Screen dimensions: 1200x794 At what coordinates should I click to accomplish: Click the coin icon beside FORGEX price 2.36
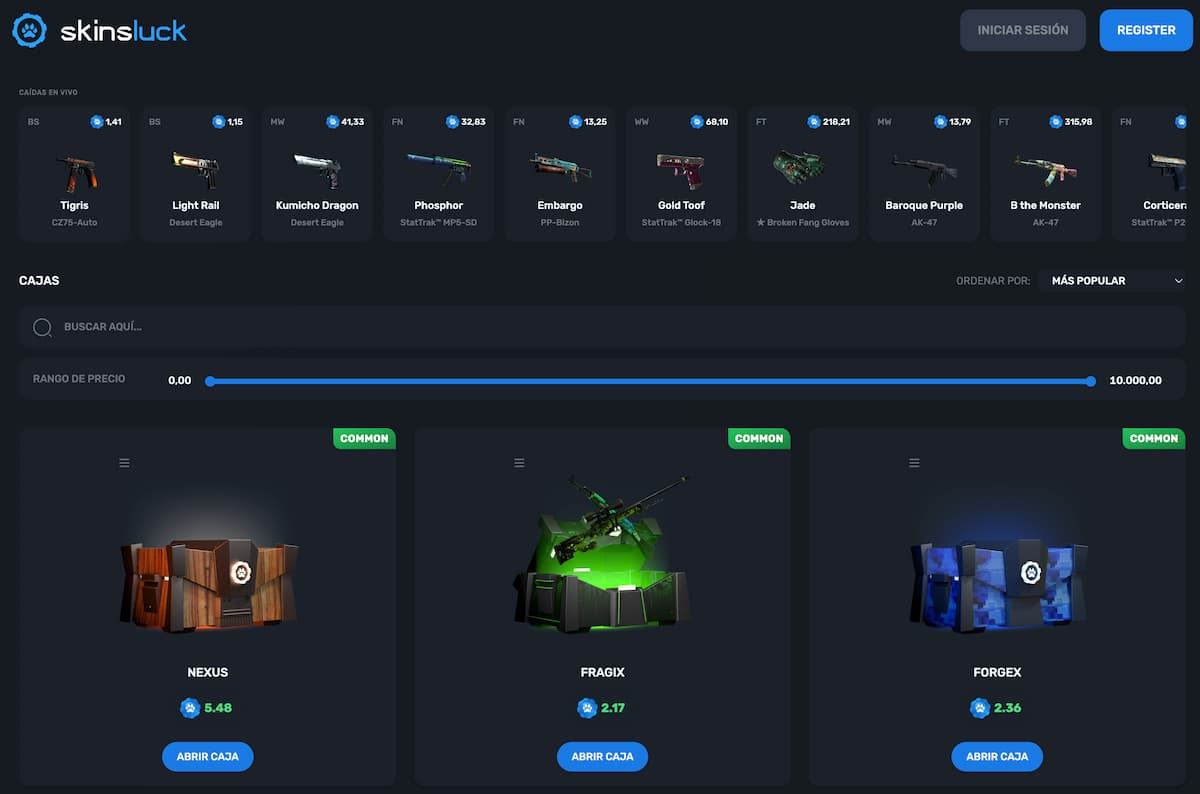980,708
